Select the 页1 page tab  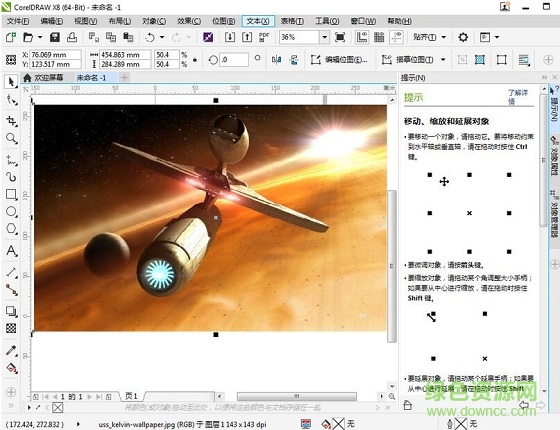tap(131, 396)
